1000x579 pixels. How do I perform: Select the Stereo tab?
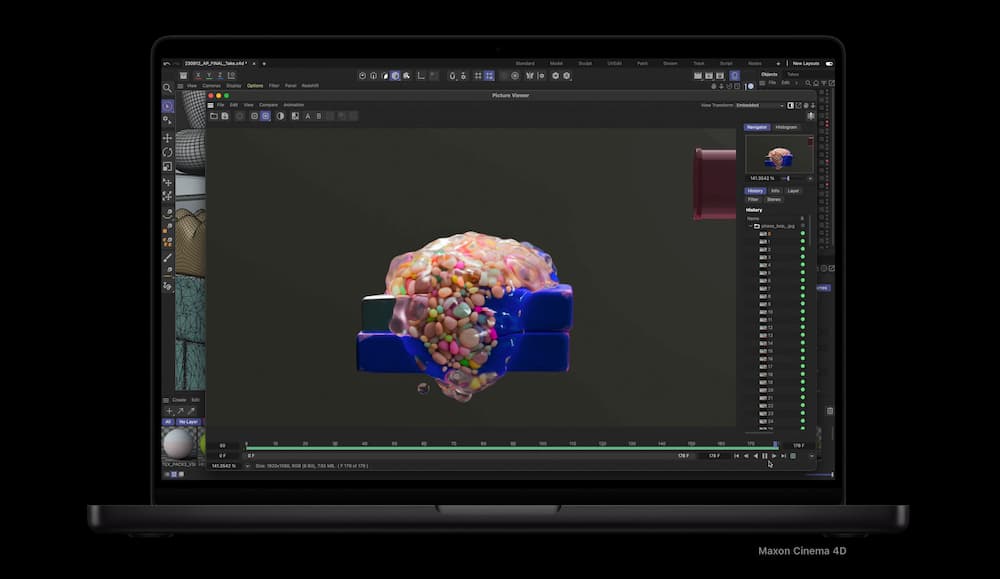[774, 200]
